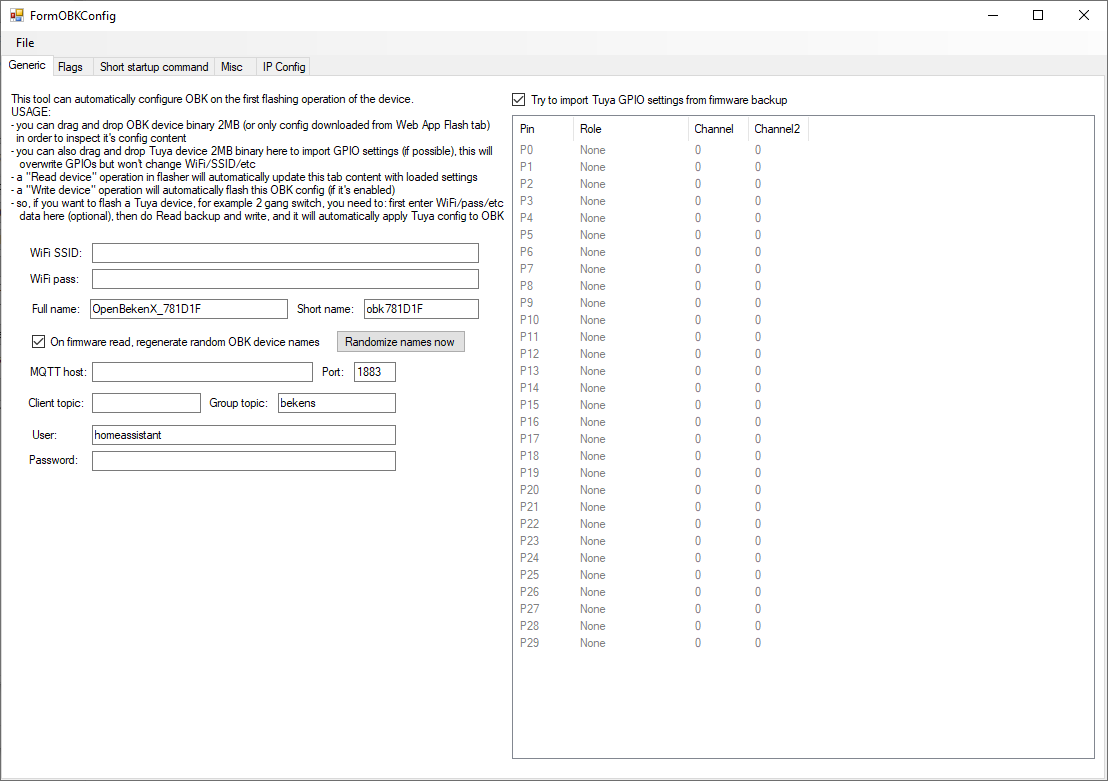Switch to the Flags tab
Viewport: 1108px width, 781px height.
[x=70, y=66]
